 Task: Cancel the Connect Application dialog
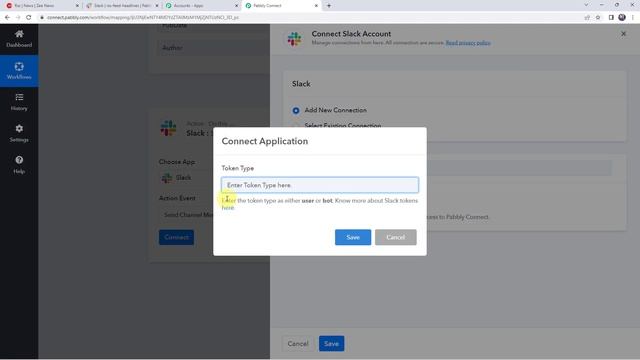(396, 237)
